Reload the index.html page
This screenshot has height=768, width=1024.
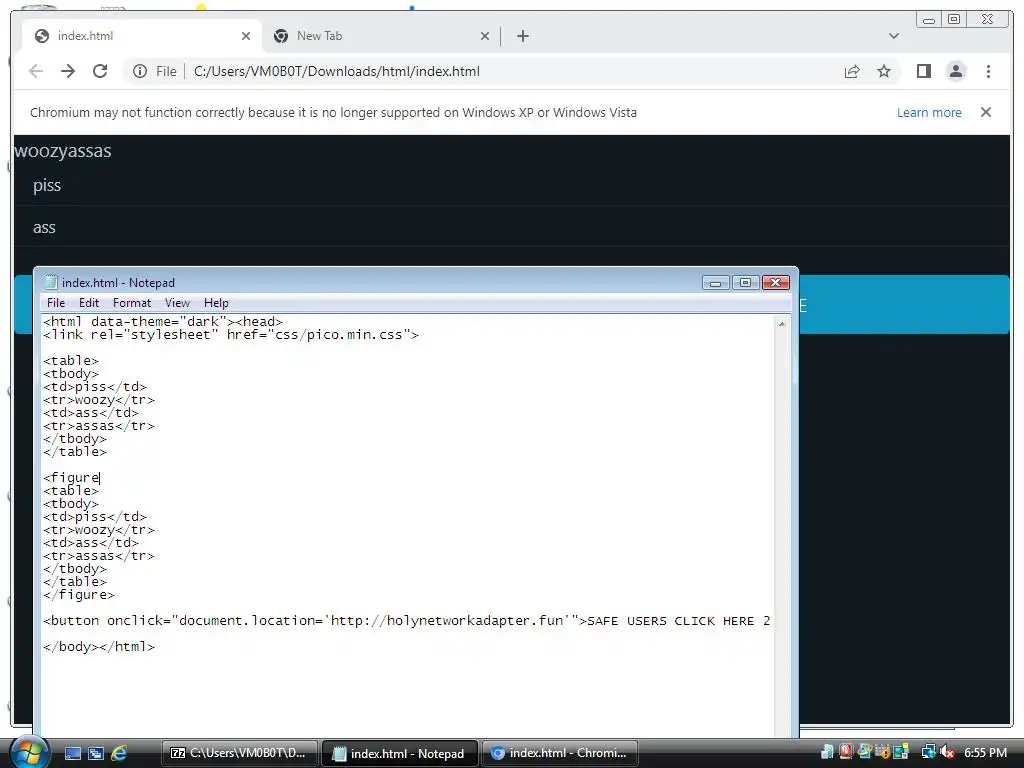click(x=100, y=71)
